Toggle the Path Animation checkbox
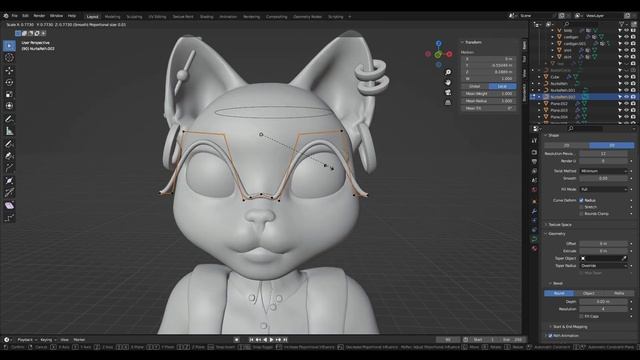This screenshot has width=640, height=360. click(x=551, y=336)
